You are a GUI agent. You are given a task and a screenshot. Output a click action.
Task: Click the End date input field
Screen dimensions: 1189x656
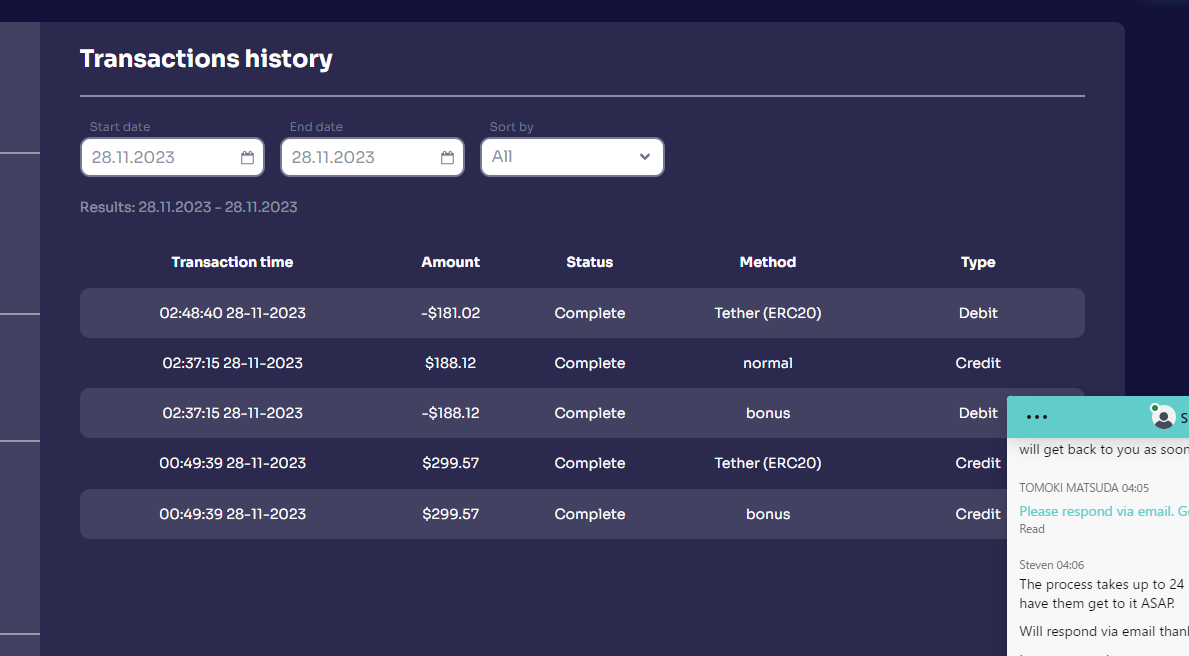(x=360, y=157)
